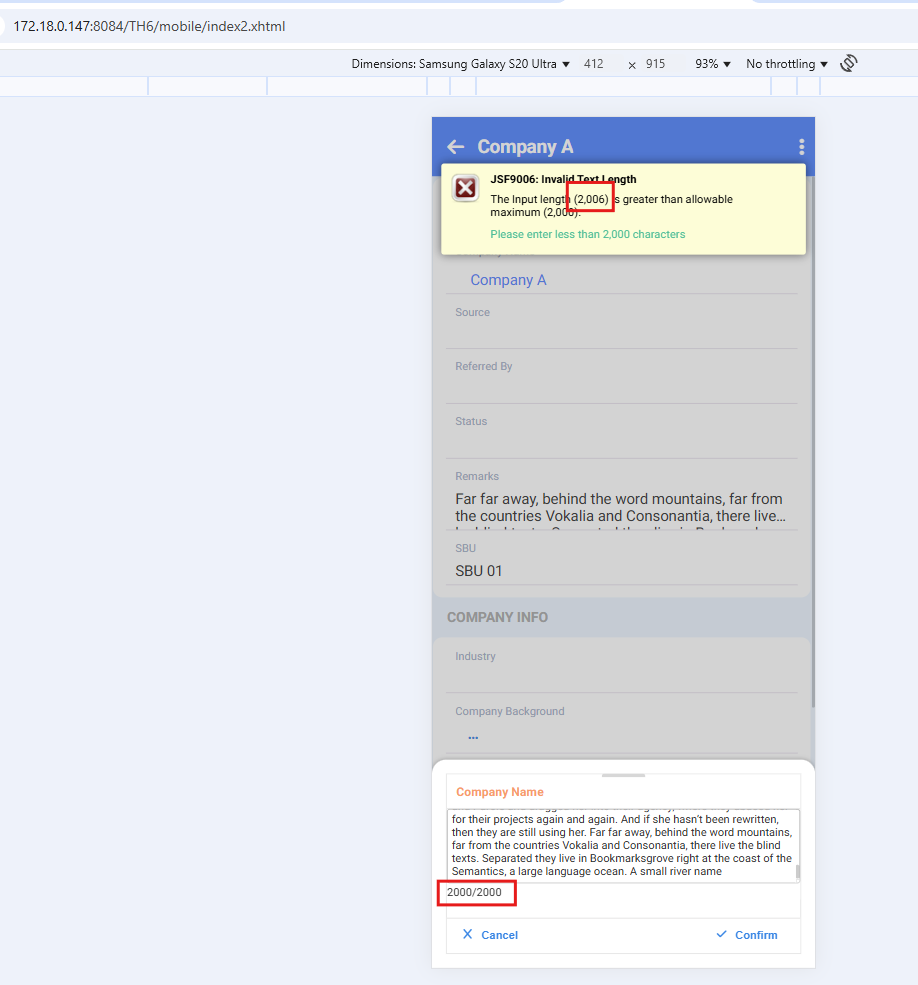Screen dimensions: 918x985
Task: Select the Referred By field
Action: click(621, 380)
